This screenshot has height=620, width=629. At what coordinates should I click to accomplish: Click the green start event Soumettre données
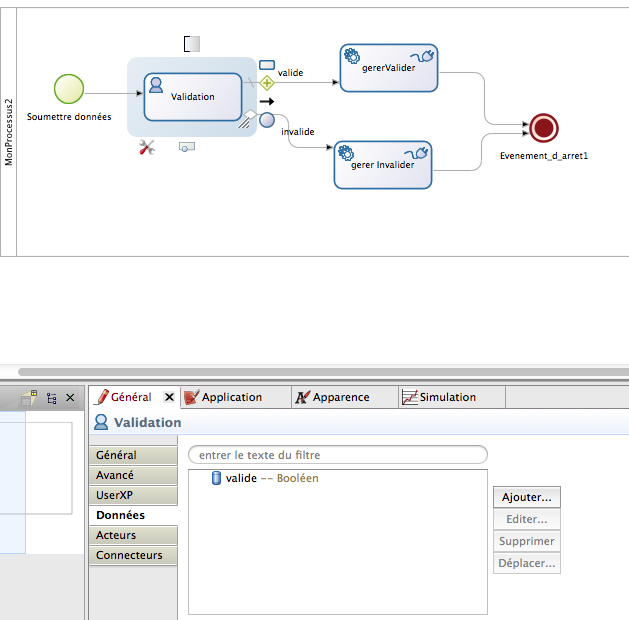tap(69, 89)
